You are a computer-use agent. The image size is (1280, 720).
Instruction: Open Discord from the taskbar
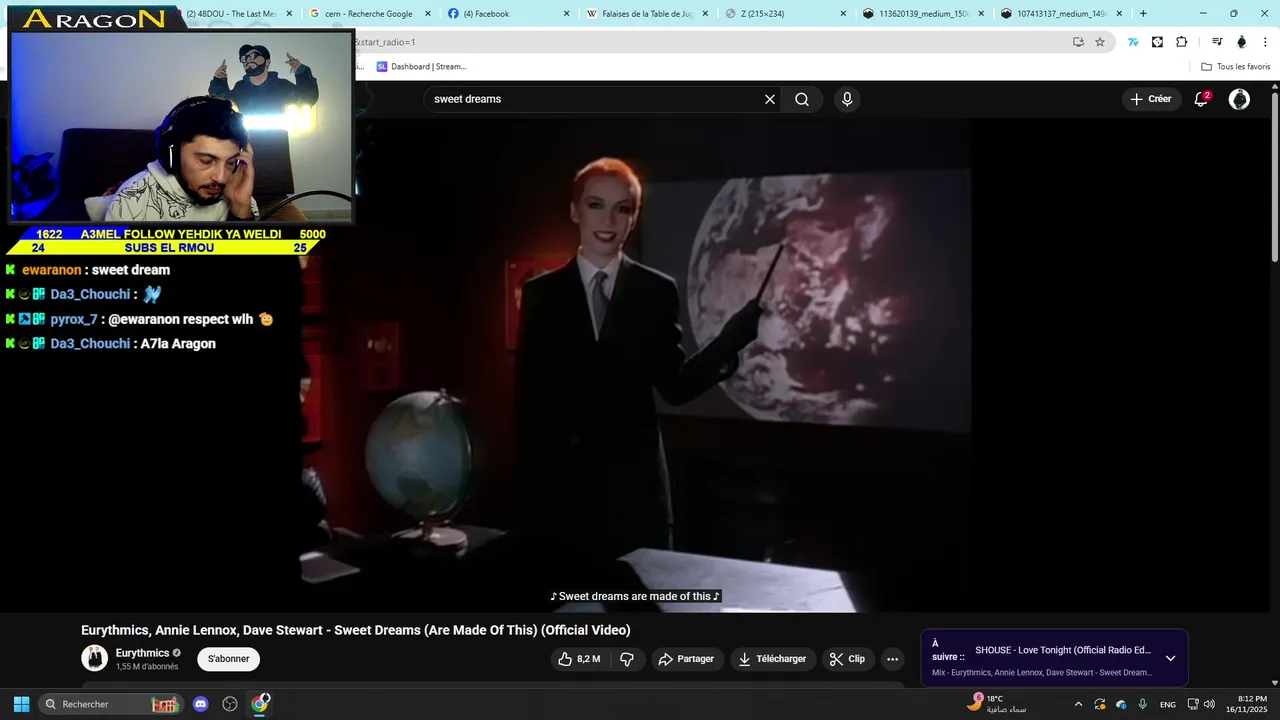(201, 704)
